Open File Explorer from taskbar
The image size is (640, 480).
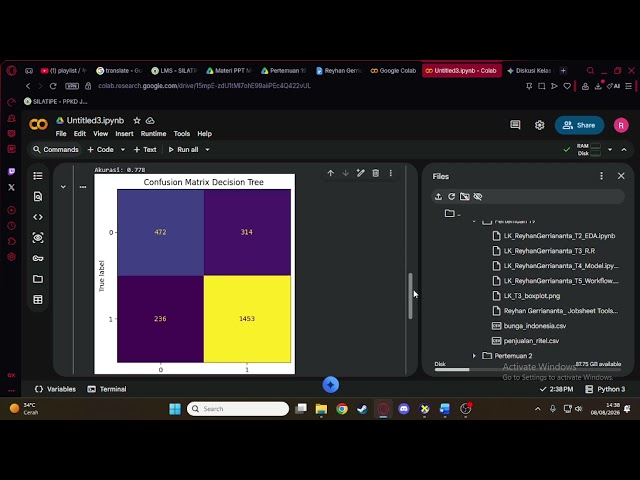coord(321,409)
